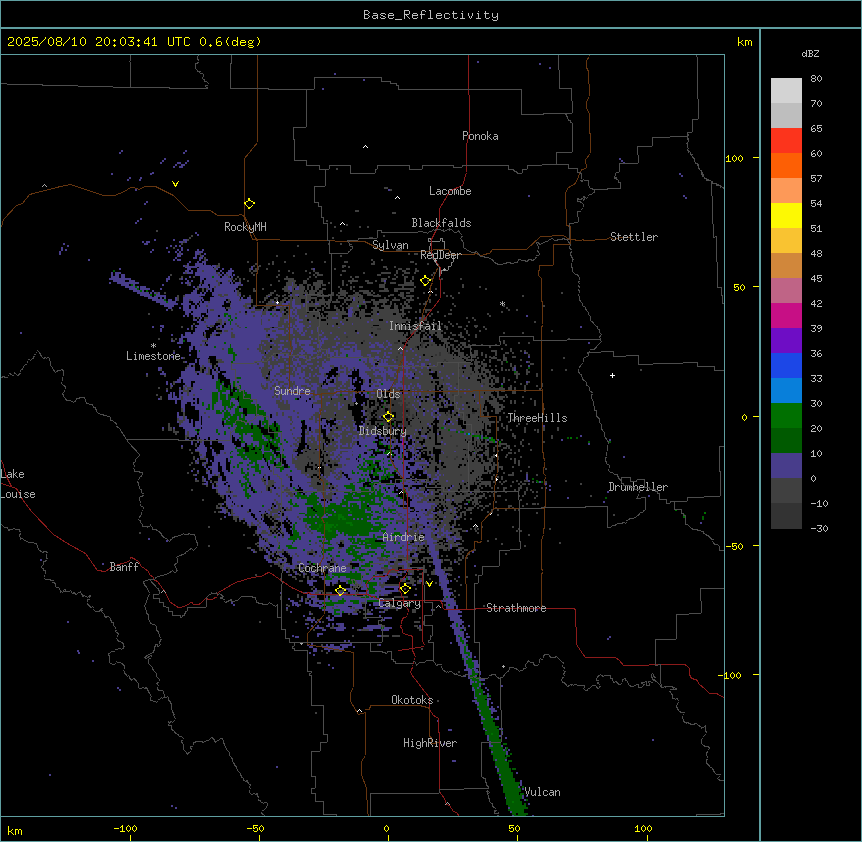Click the Banff label
Viewport: 862px width, 842px height.
124,567
